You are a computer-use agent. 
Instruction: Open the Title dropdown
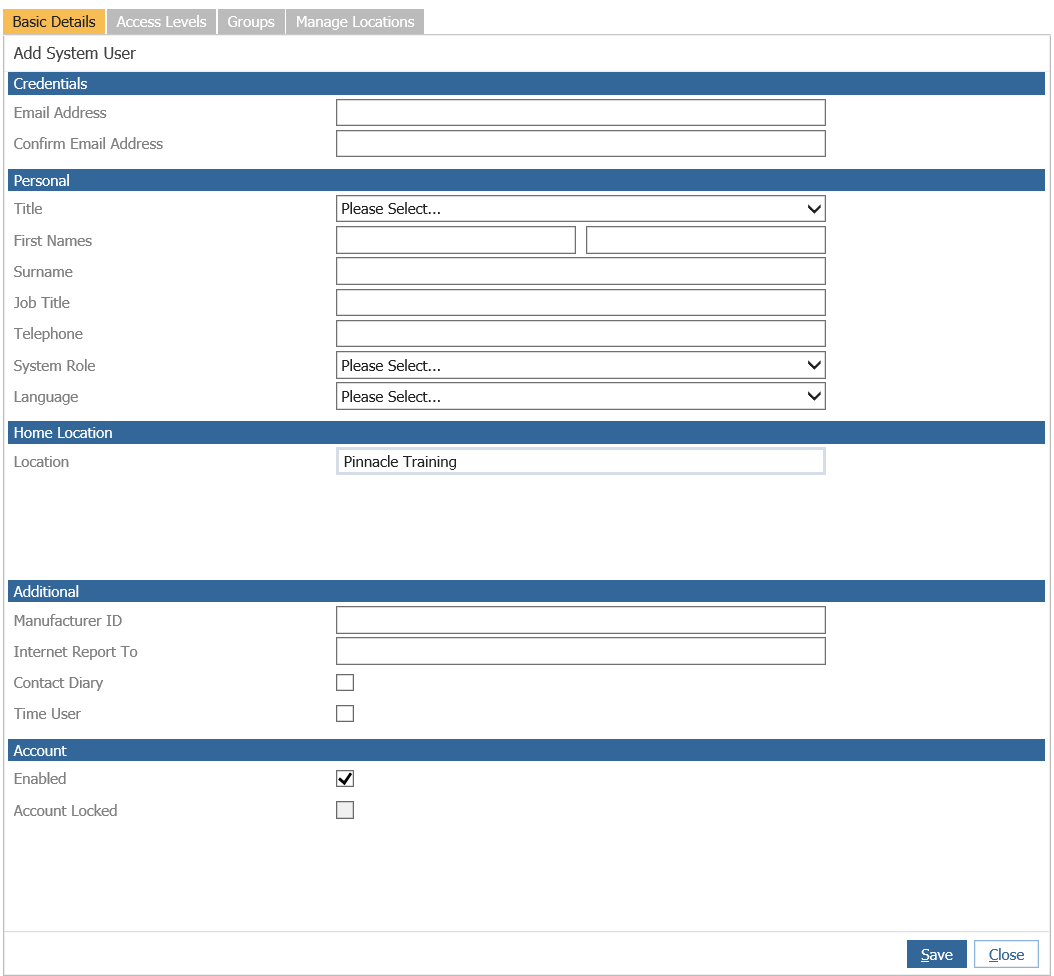(580, 209)
